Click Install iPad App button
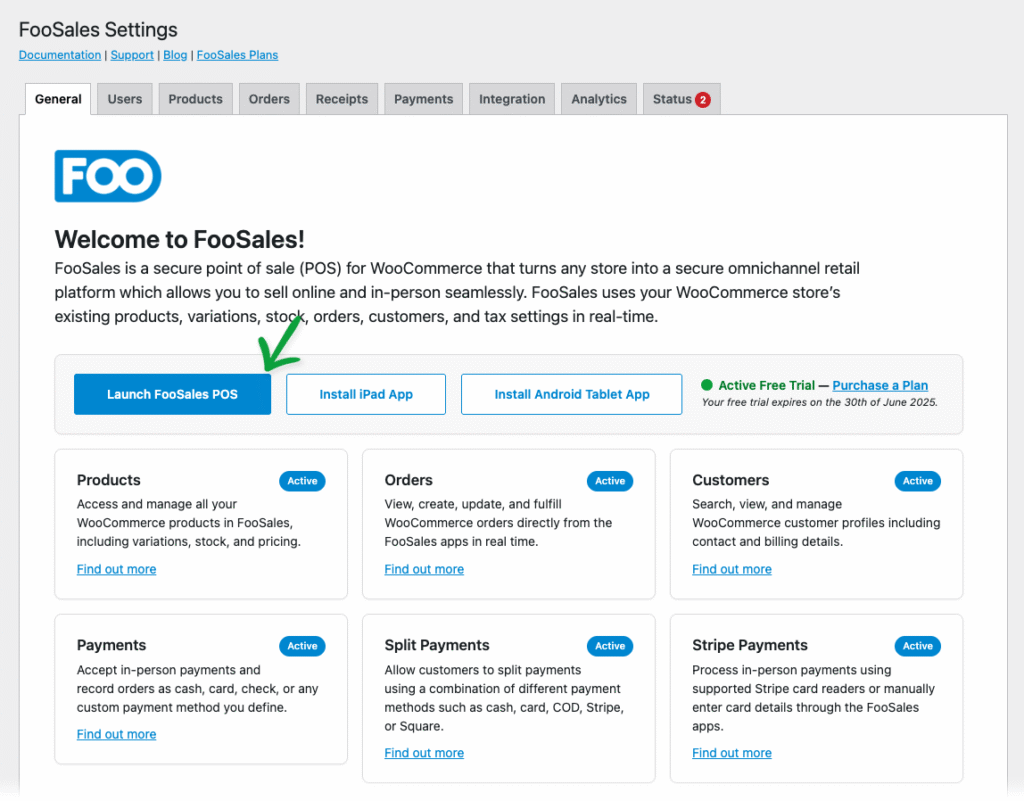 click(x=366, y=394)
